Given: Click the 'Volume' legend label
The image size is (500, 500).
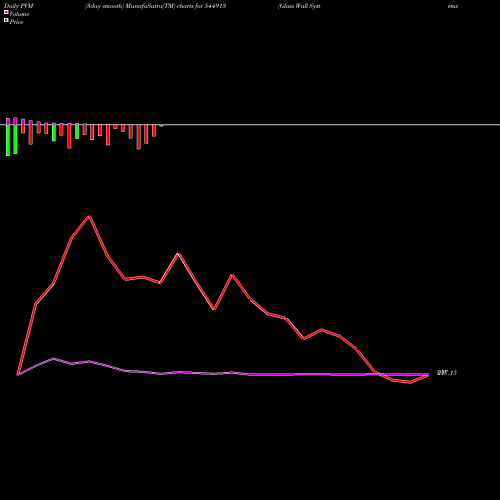Looking at the screenshot, I should click(x=19, y=14).
